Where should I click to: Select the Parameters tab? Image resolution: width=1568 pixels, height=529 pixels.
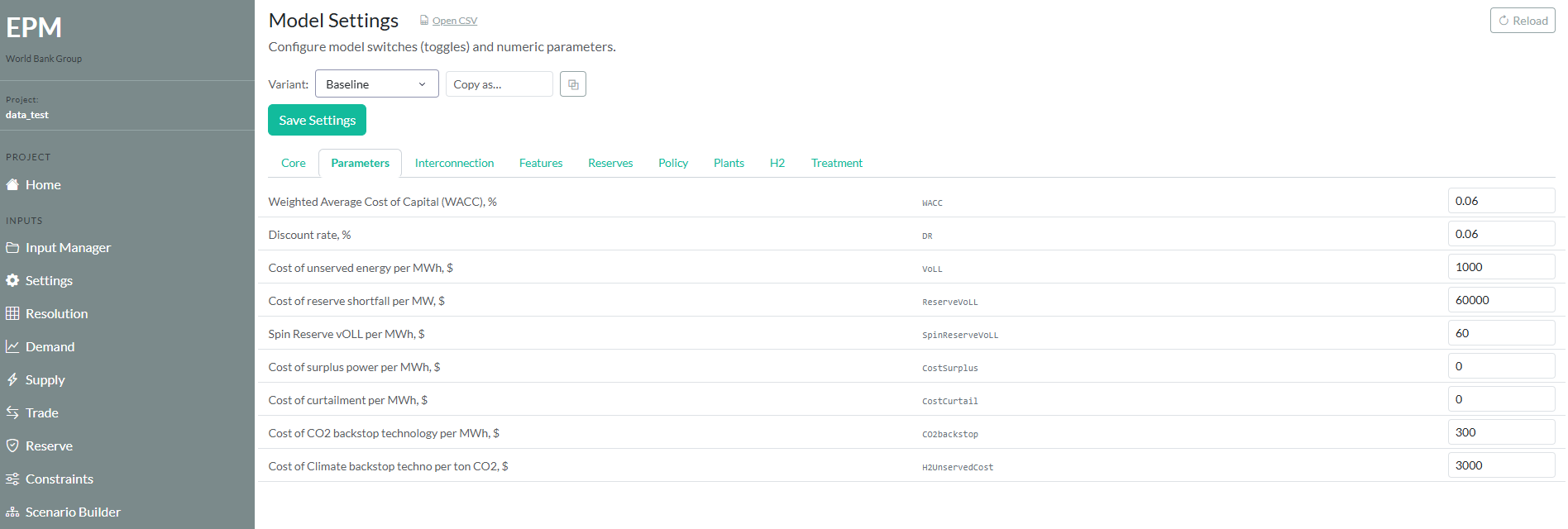pyautogui.click(x=360, y=163)
